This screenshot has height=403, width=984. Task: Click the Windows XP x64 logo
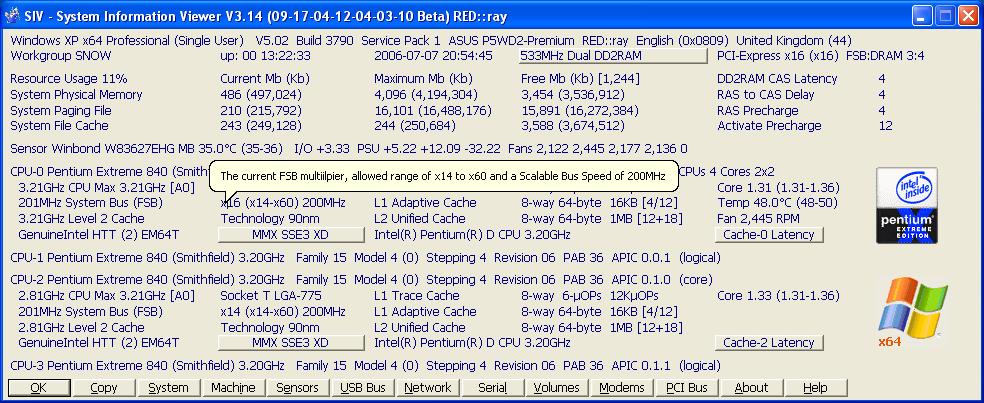point(911,312)
